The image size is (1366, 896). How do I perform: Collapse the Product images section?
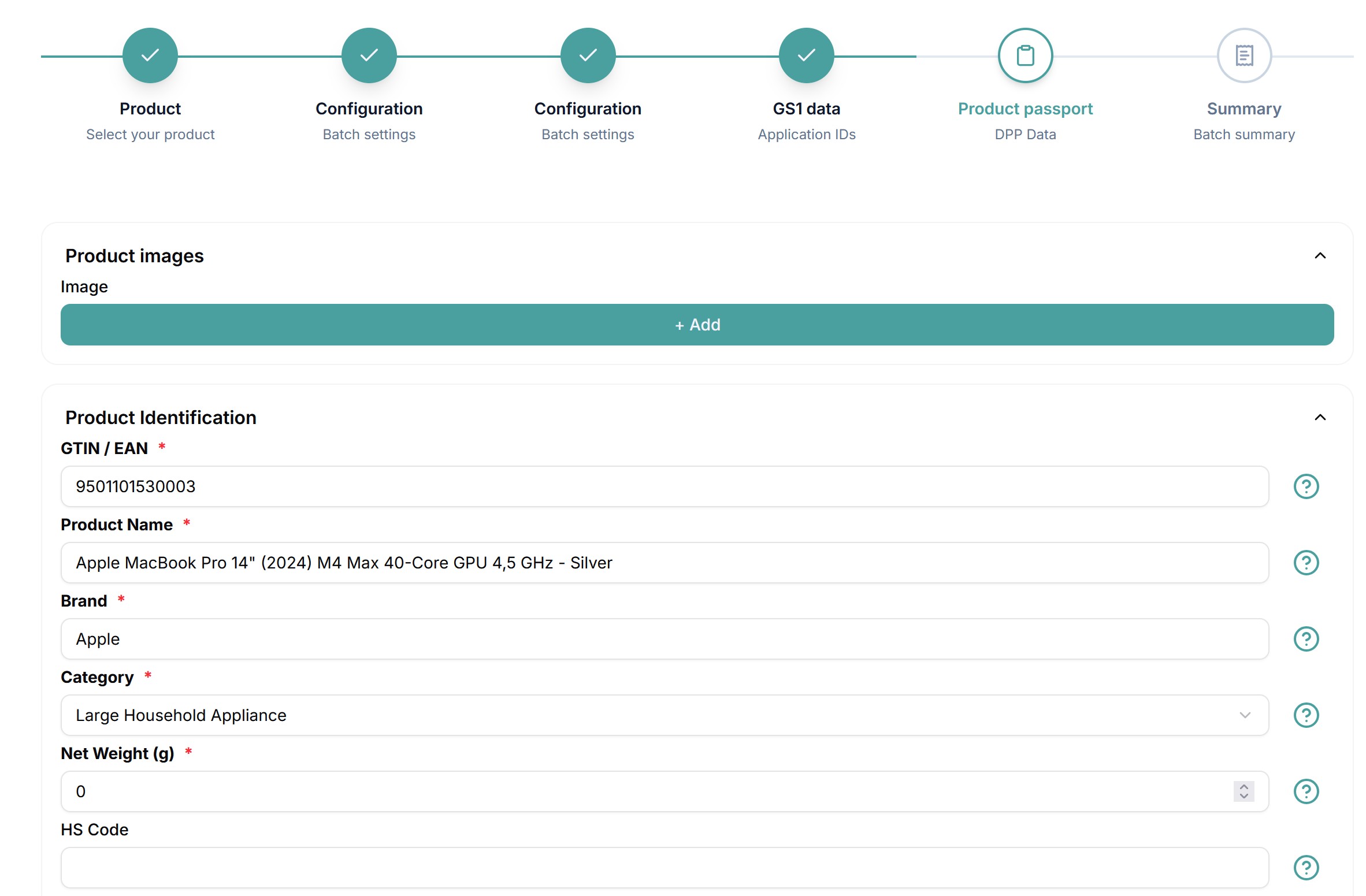coord(1320,255)
